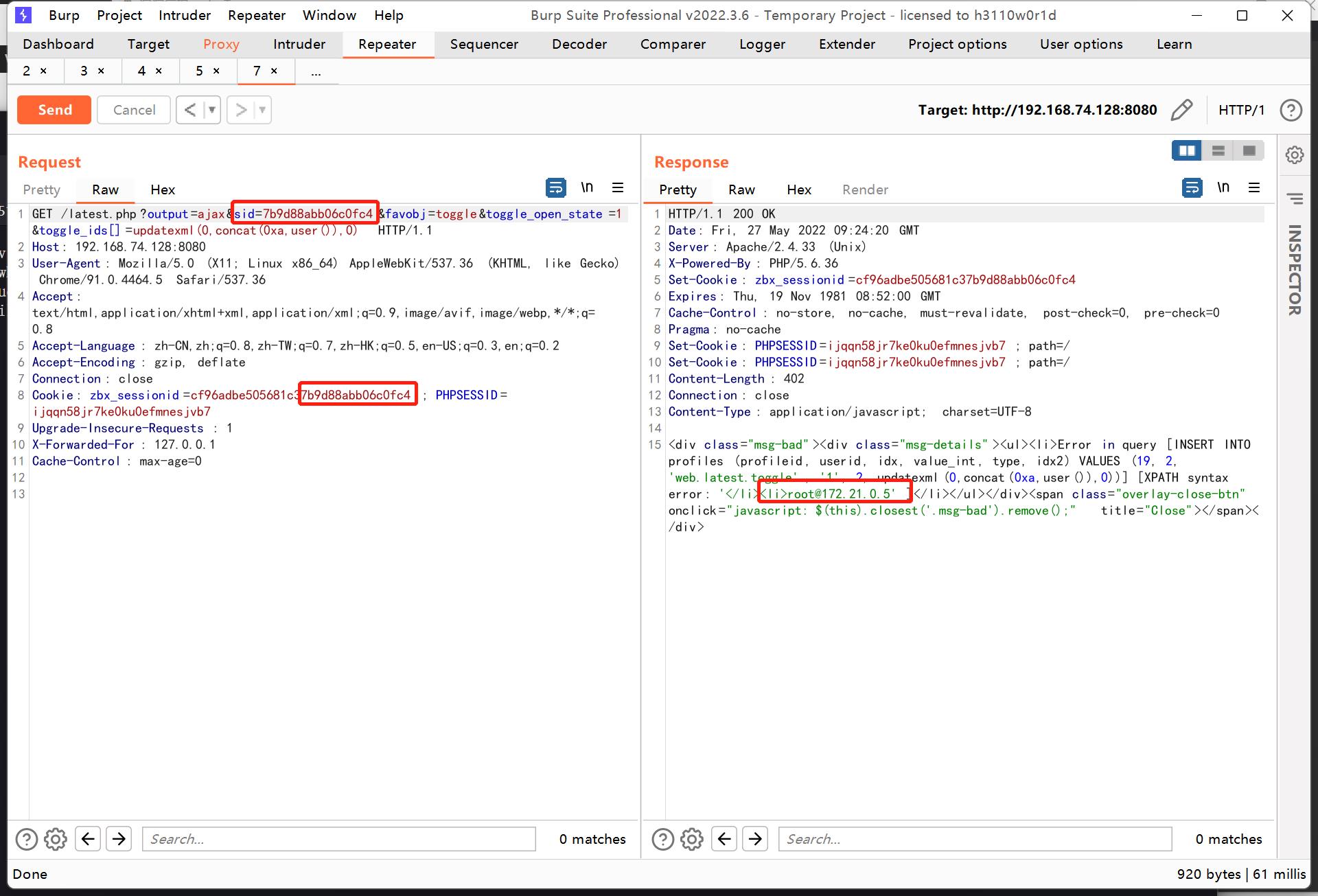Switch to the Decoder tab

coord(579,44)
